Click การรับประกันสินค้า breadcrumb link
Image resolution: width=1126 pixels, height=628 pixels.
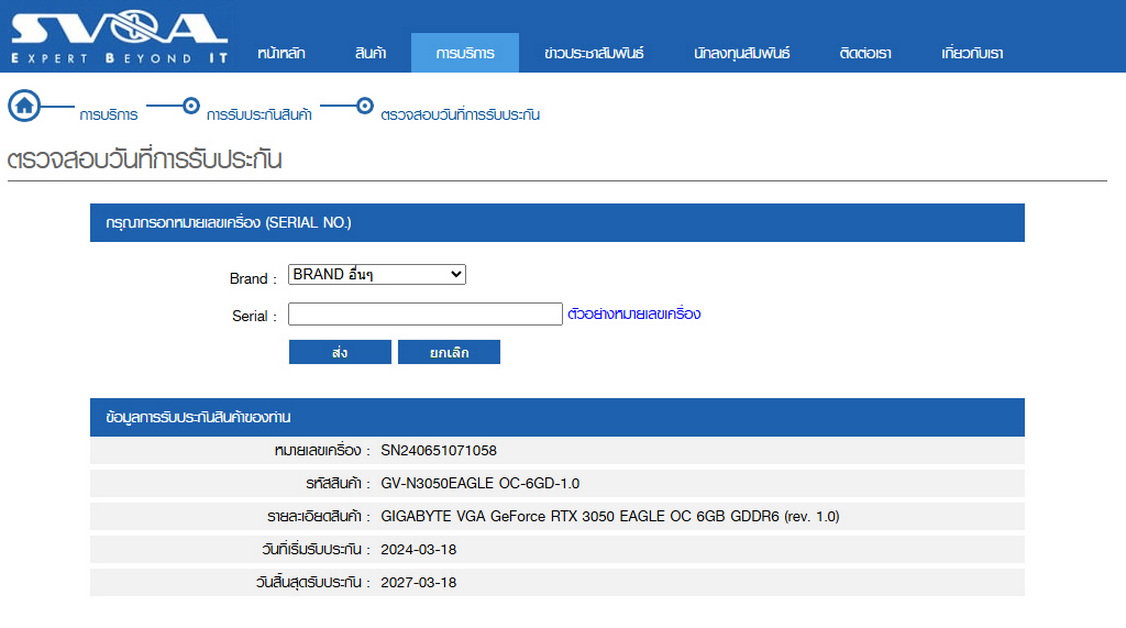pyautogui.click(x=259, y=115)
